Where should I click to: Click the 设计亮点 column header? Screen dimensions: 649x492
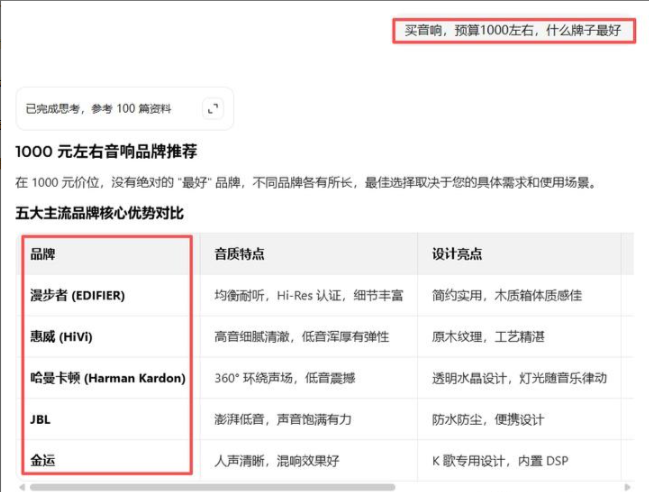(456, 254)
